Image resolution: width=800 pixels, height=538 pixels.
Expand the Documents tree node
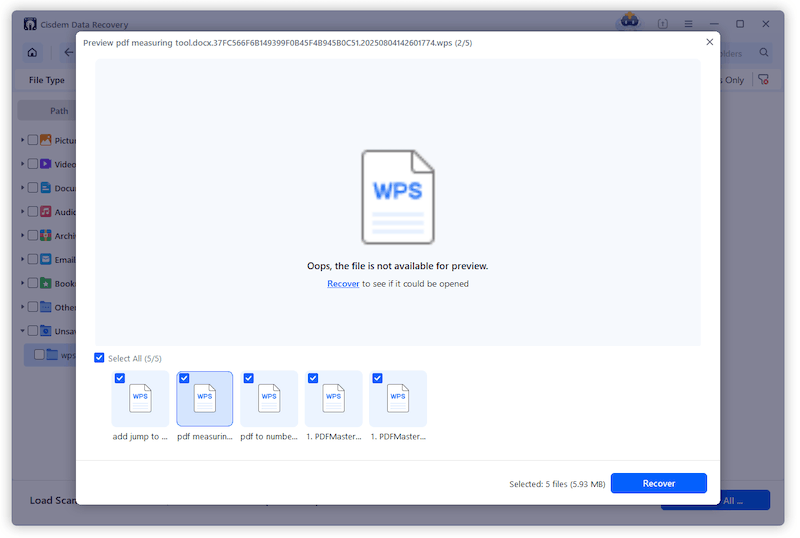[x=22, y=188]
